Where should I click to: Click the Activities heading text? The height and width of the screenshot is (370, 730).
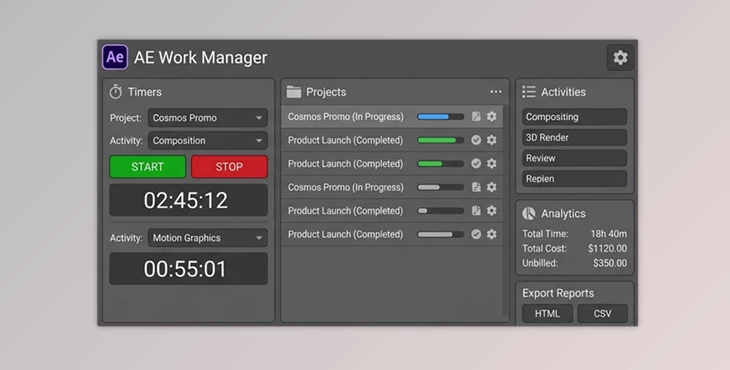[563, 92]
